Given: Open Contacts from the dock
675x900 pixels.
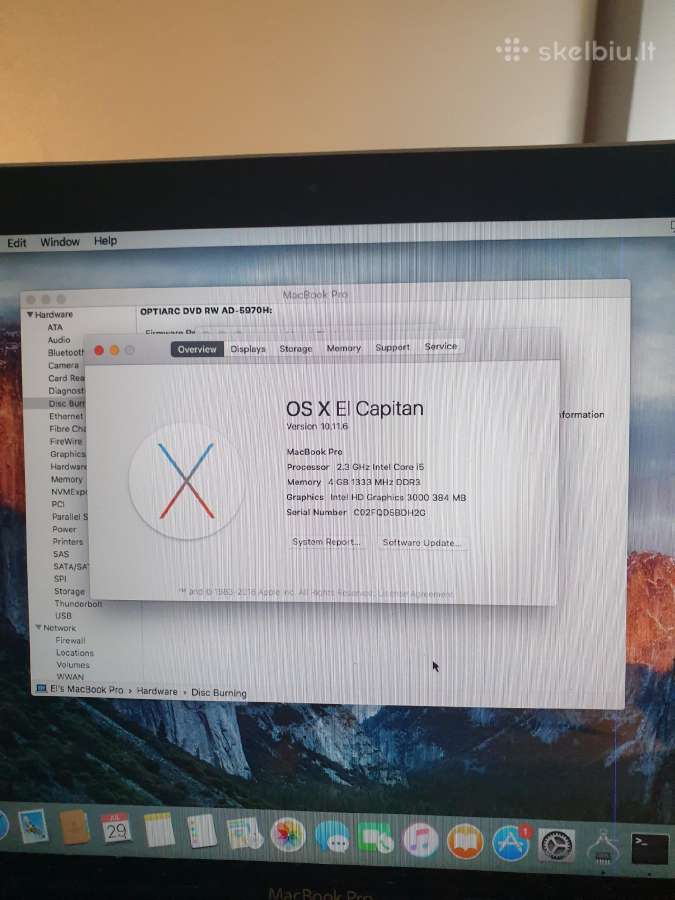Looking at the screenshot, I should 75,827.
